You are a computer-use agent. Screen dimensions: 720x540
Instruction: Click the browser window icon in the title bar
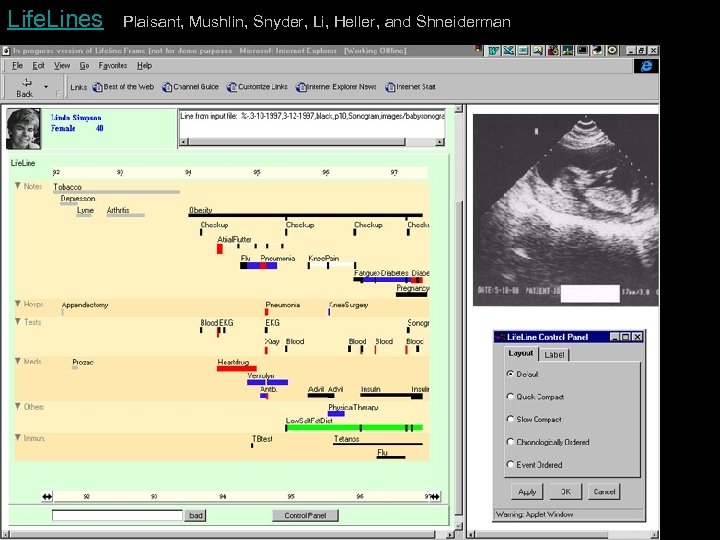[6, 51]
